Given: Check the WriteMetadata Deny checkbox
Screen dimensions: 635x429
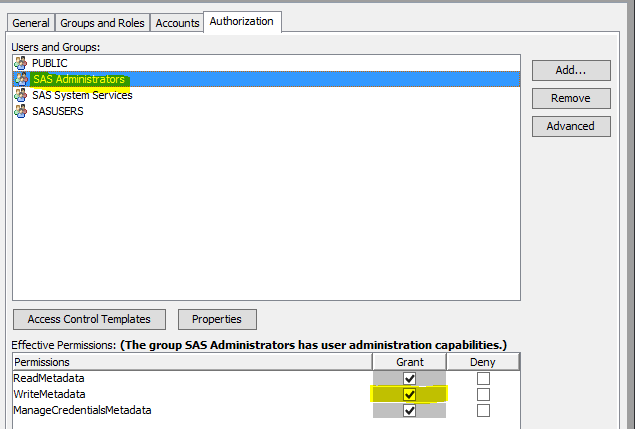Looking at the screenshot, I should tap(483, 394).
